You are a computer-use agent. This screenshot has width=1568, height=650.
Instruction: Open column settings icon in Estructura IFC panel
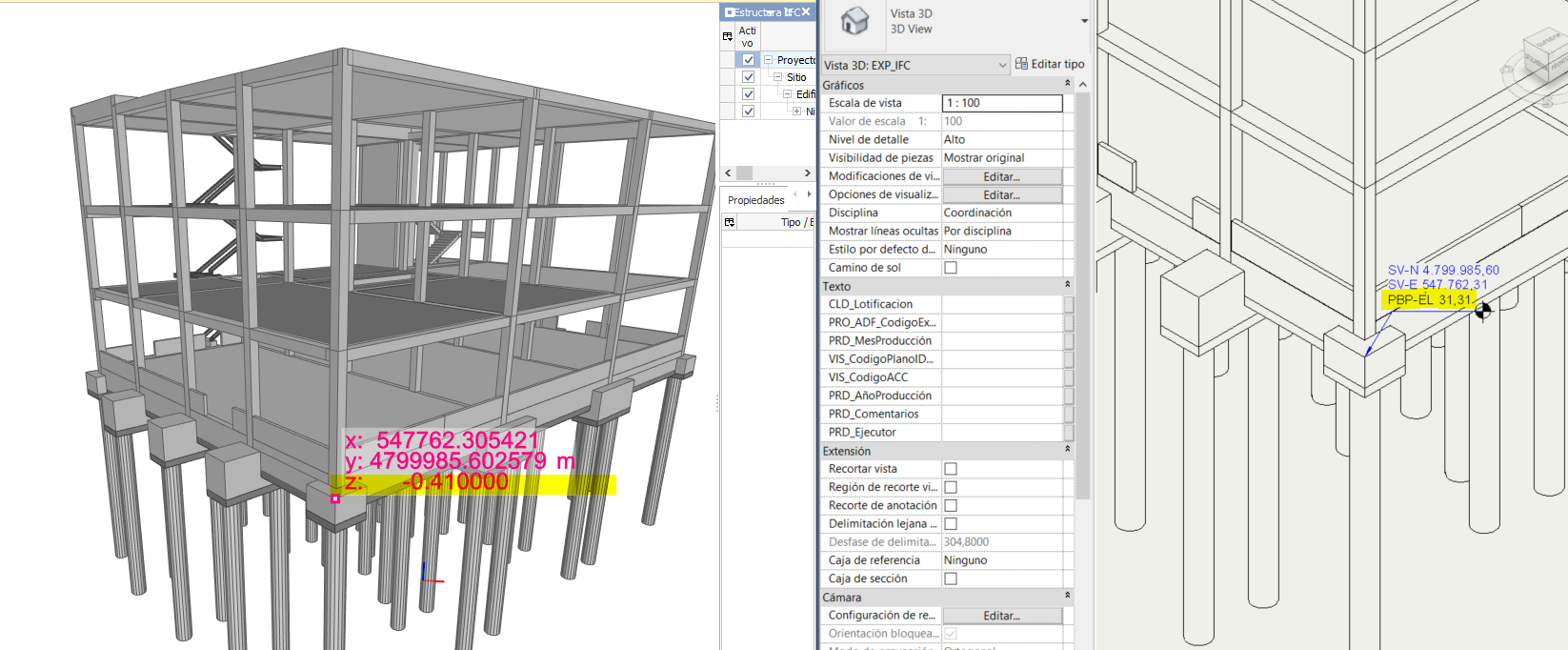click(728, 37)
